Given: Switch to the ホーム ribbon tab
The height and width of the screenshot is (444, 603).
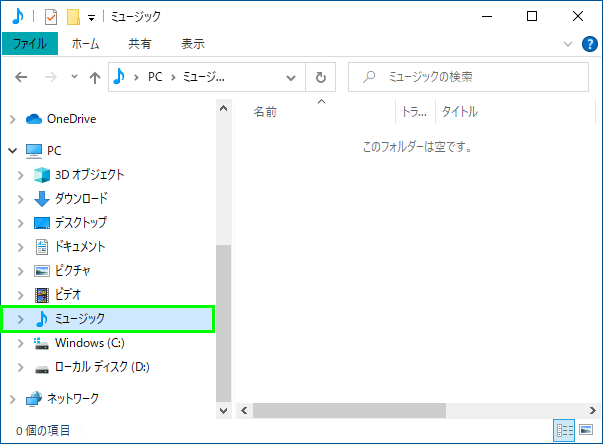Looking at the screenshot, I should click(85, 44).
